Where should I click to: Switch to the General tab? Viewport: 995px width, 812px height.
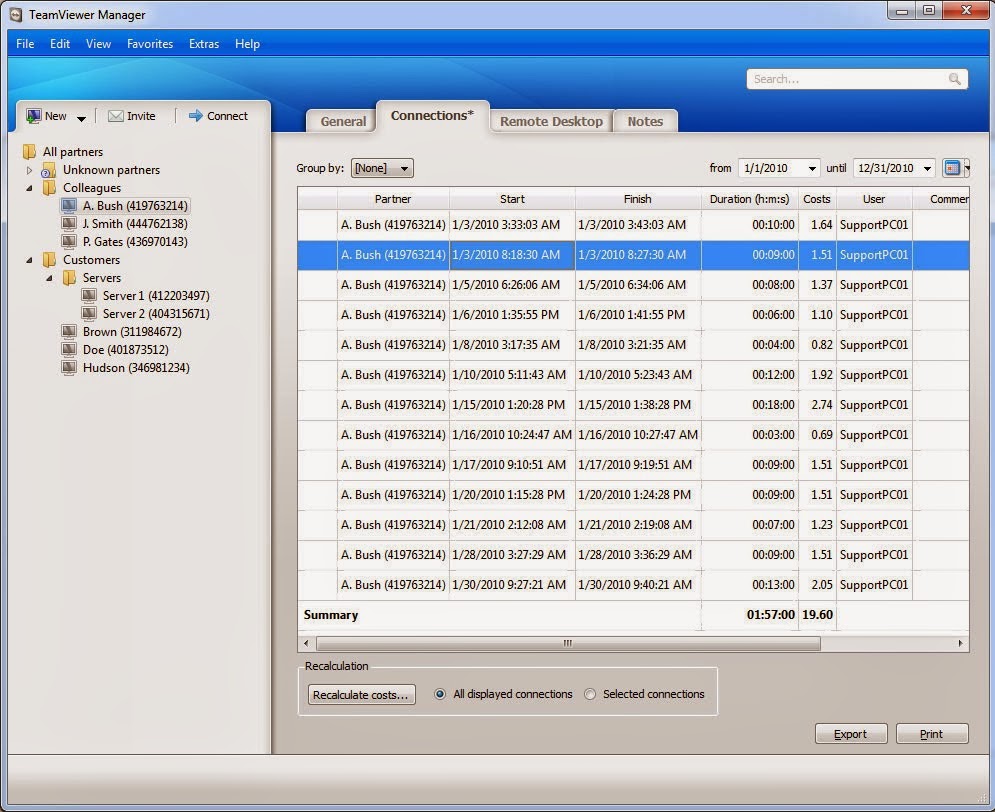pos(343,121)
